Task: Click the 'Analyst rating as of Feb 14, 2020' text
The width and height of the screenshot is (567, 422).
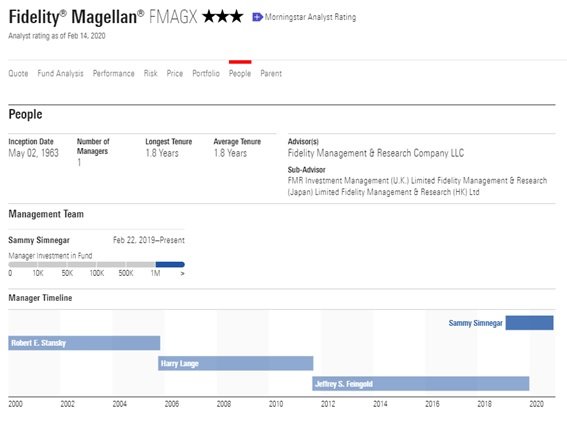Action: click(x=57, y=35)
